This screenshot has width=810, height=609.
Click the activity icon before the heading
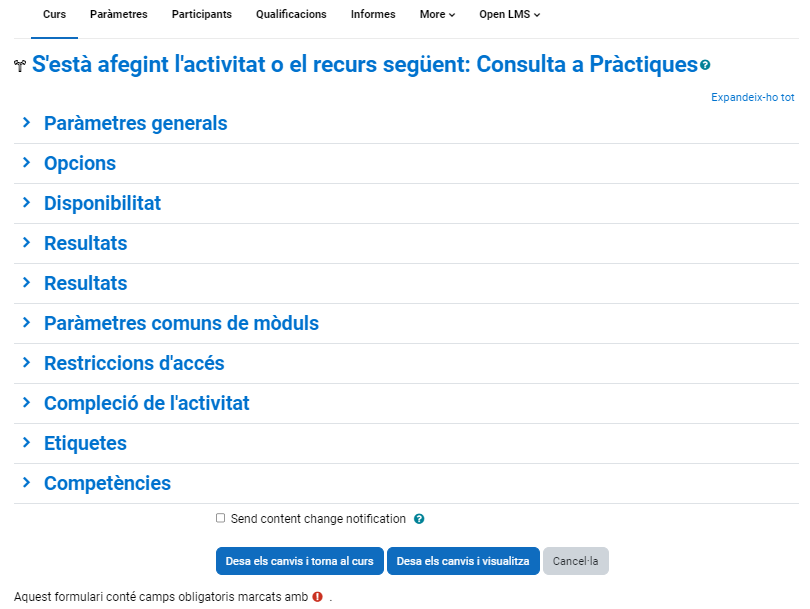coord(20,66)
